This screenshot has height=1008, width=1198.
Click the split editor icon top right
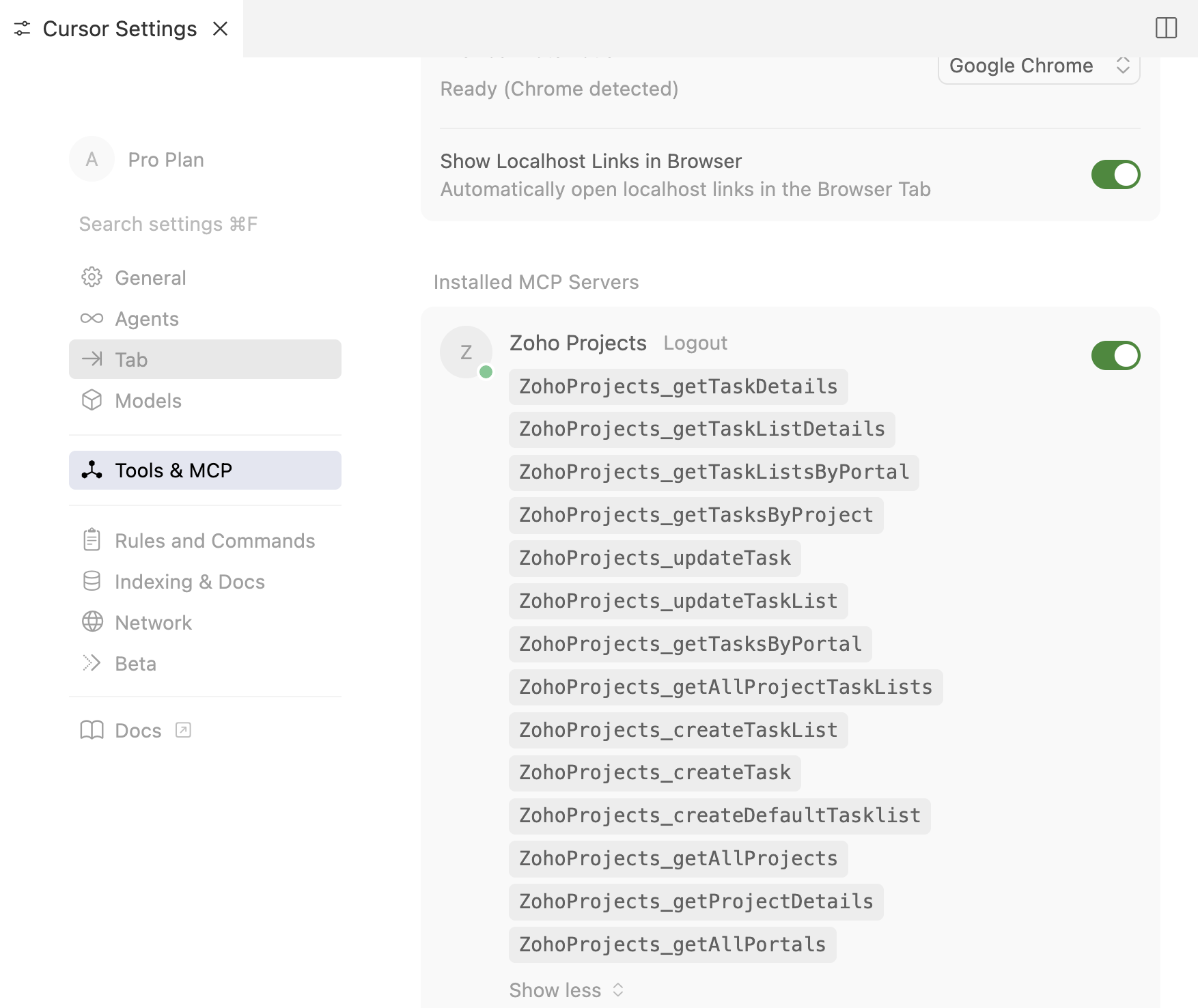(1166, 28)
